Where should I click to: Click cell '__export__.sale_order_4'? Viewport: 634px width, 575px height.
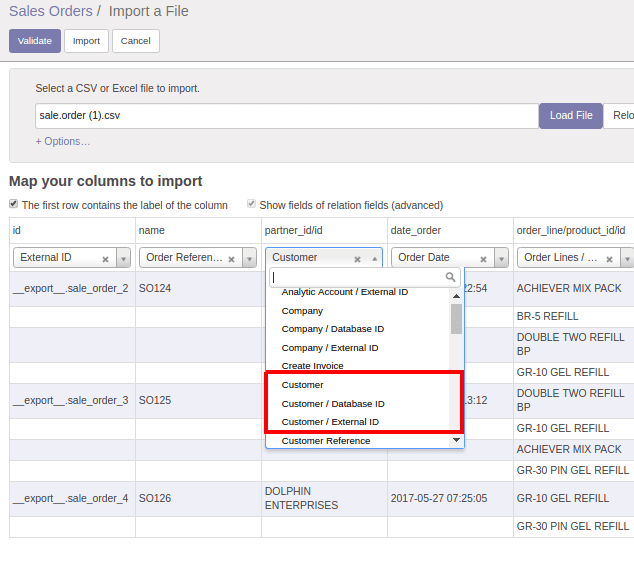pyautogui.click(x=72, y=499)
